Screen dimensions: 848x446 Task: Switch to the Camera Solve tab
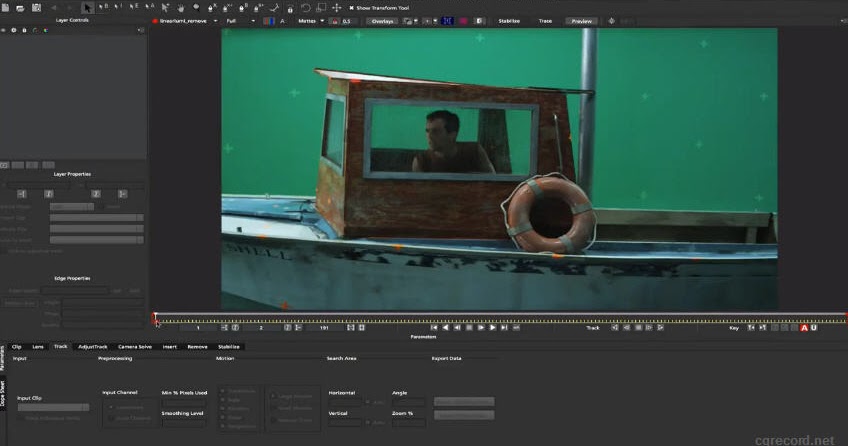[x=135, y=347]
